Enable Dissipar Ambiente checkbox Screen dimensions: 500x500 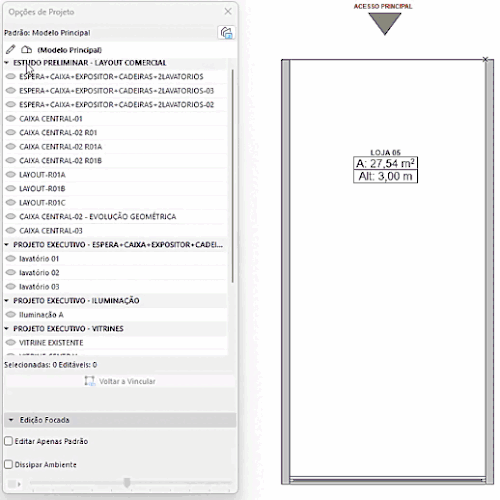click(x=9, y=464)
